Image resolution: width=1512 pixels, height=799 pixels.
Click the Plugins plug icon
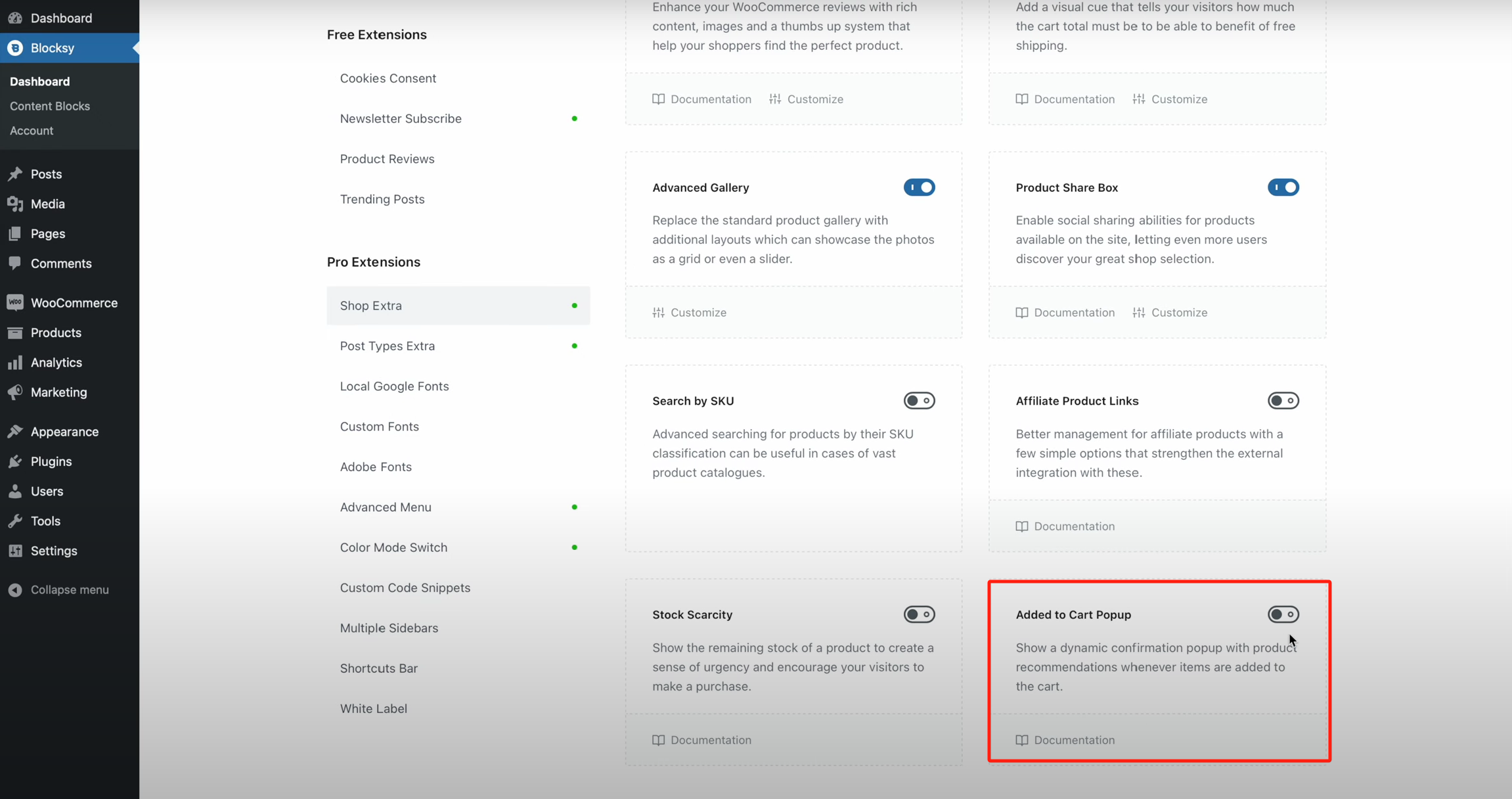point(15,461)
